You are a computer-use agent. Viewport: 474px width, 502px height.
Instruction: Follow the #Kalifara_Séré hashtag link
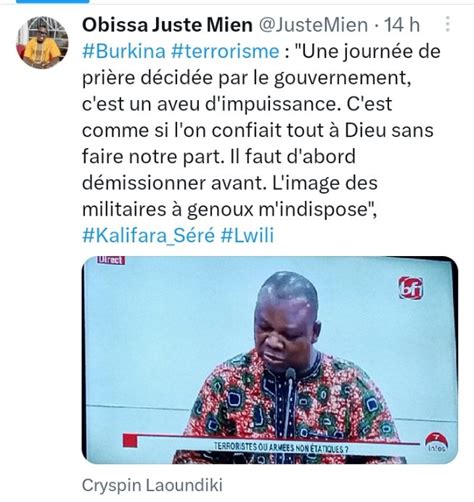coord(149,235)
